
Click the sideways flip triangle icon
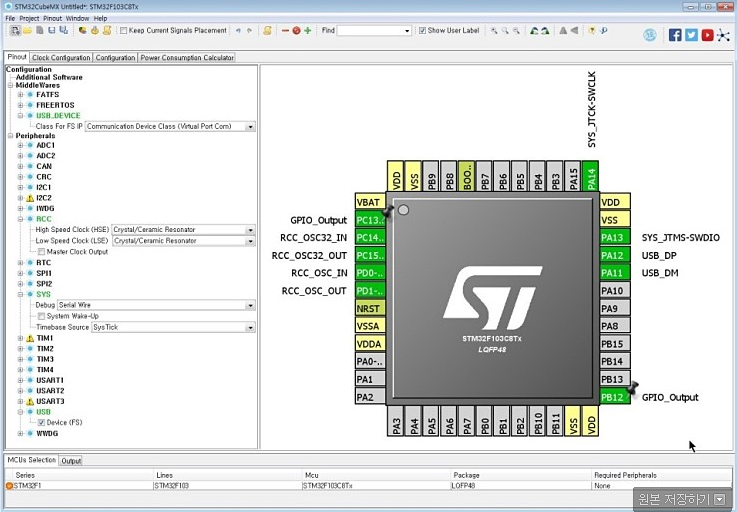click(x=574, y=31)
